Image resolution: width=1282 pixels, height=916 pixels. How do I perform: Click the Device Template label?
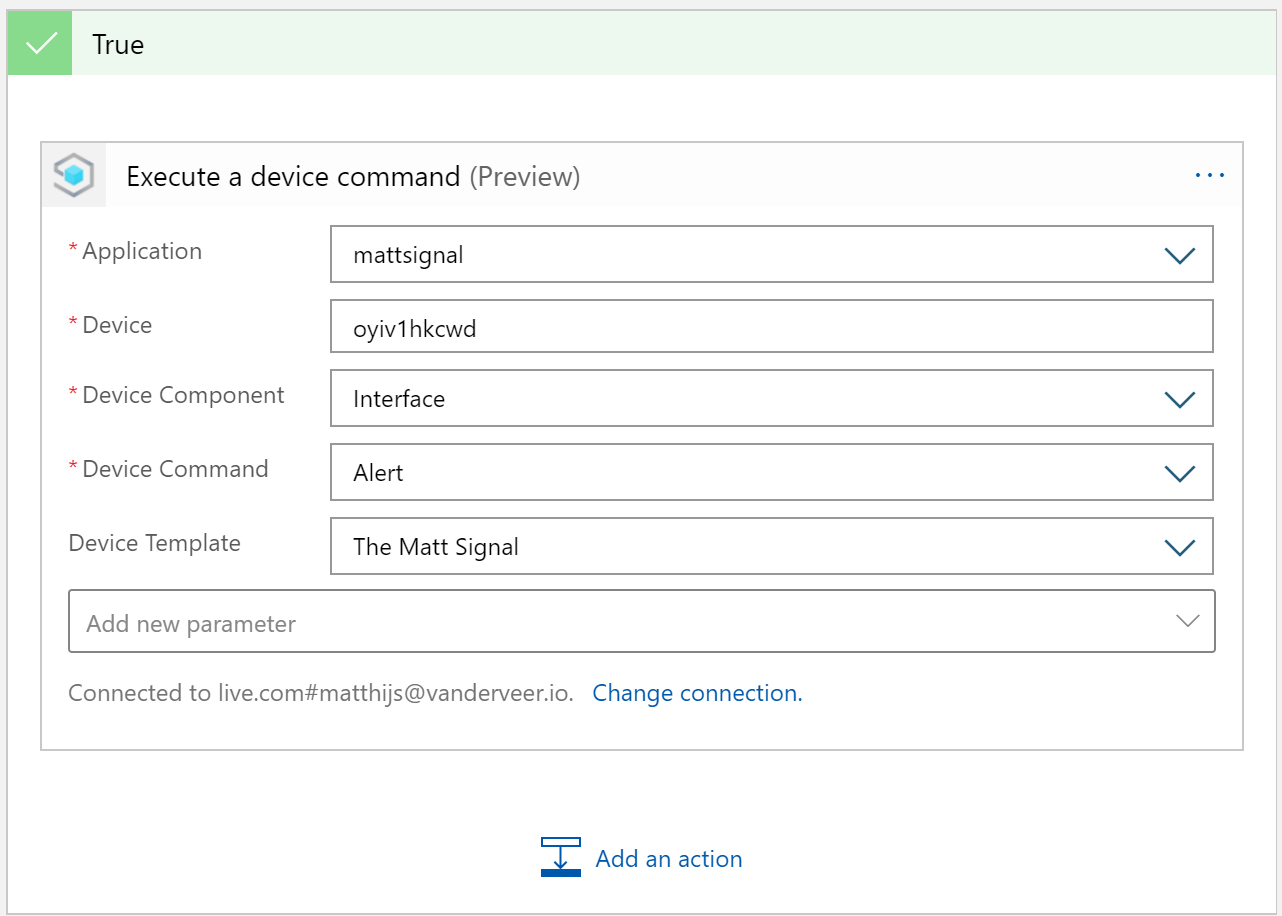154,543
